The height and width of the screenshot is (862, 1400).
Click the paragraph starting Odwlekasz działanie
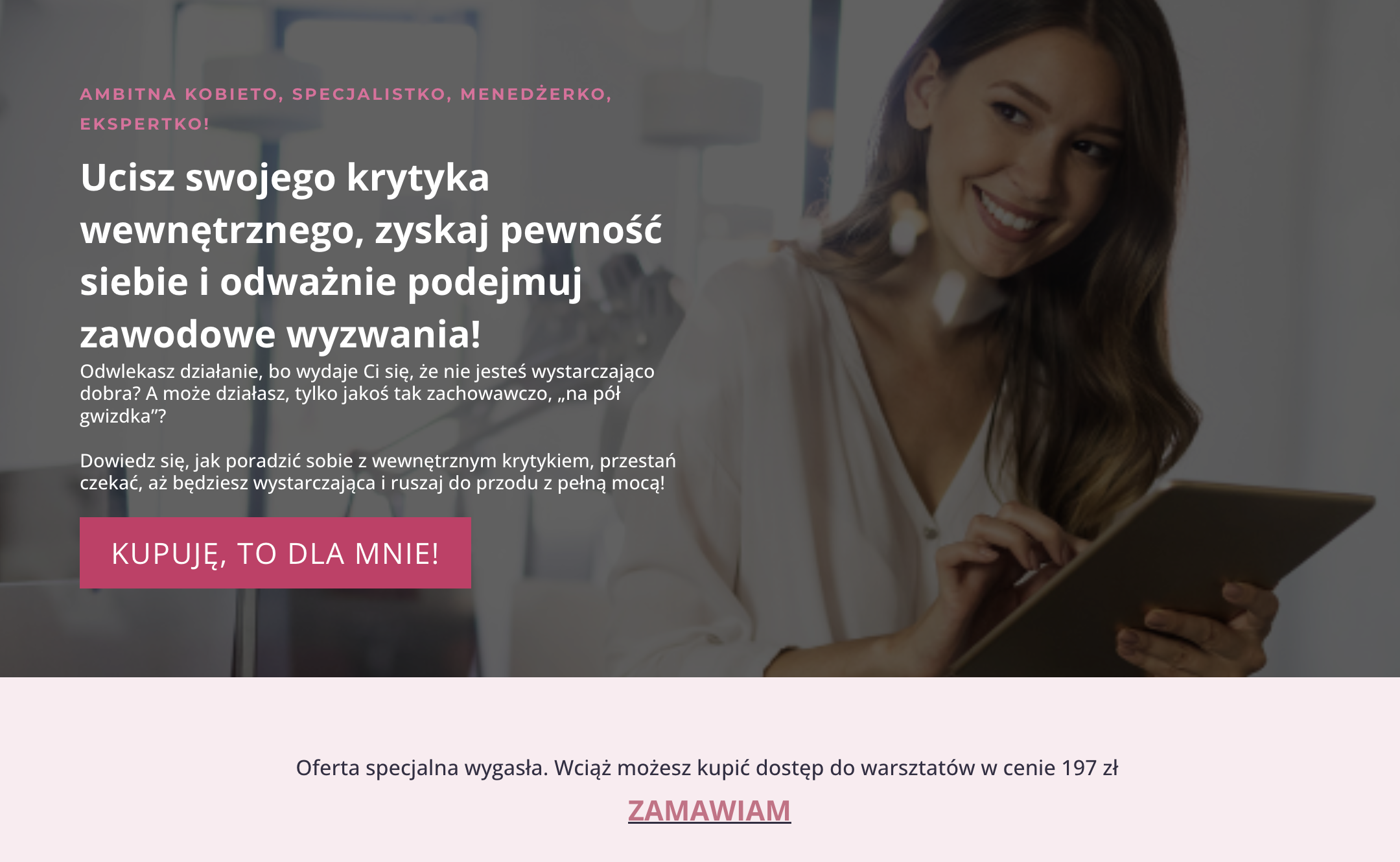(x=367, y=393)
